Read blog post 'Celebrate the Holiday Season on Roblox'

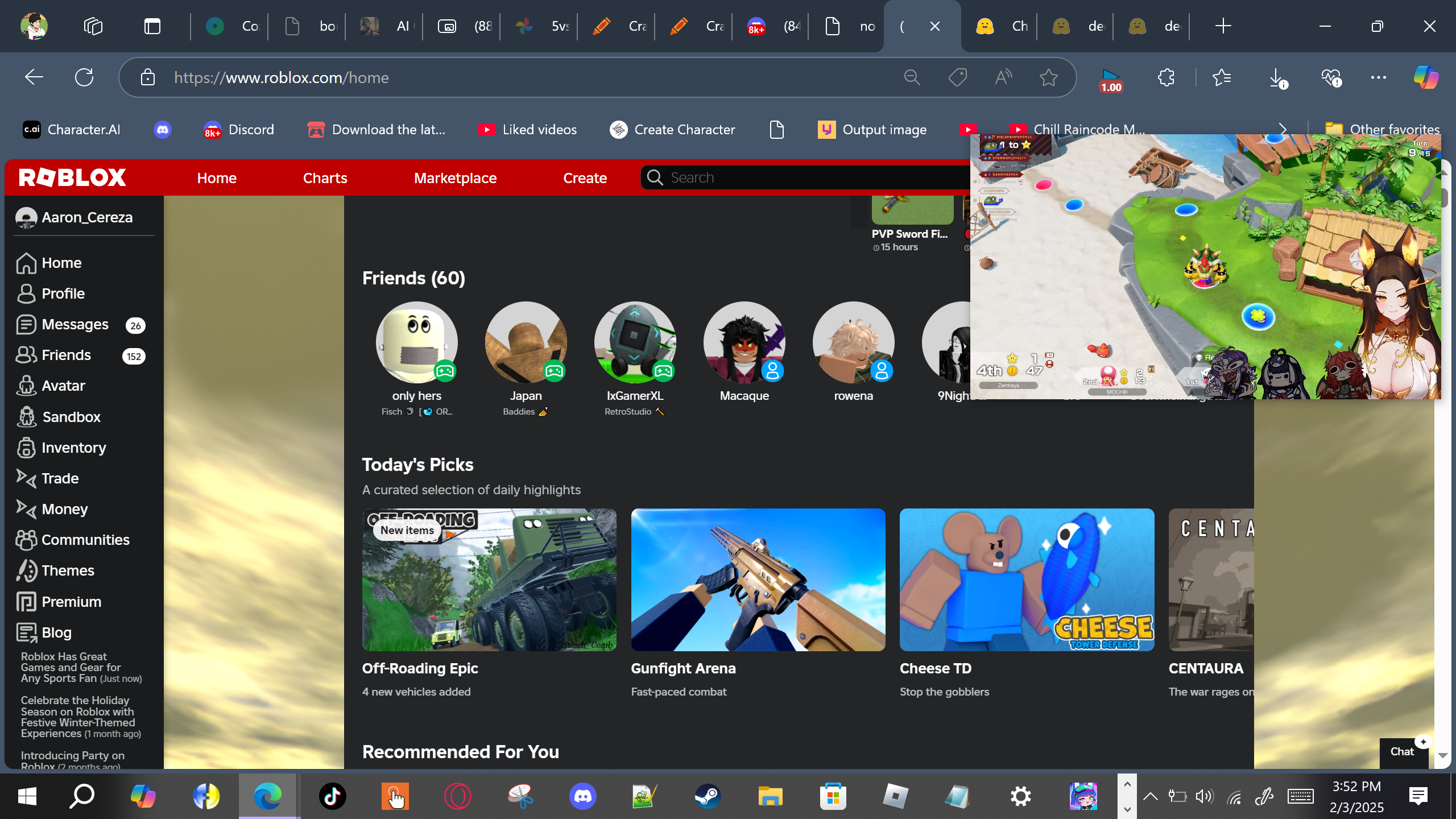81,717
